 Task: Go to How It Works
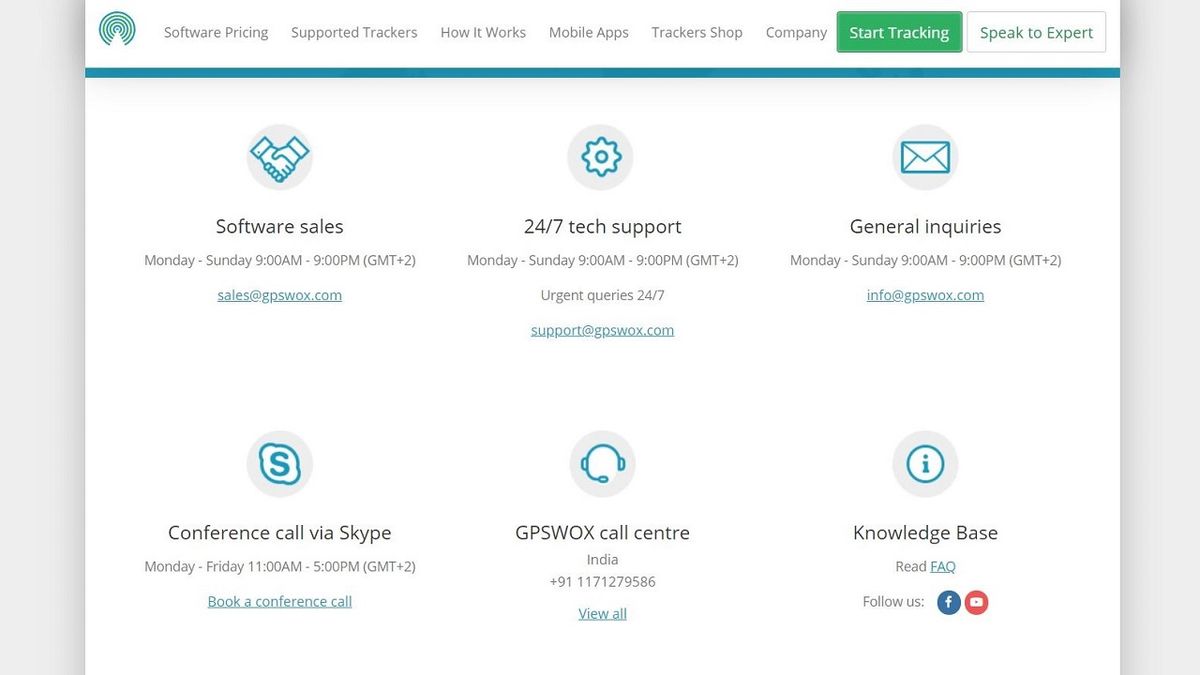click(x=483, y=32)
